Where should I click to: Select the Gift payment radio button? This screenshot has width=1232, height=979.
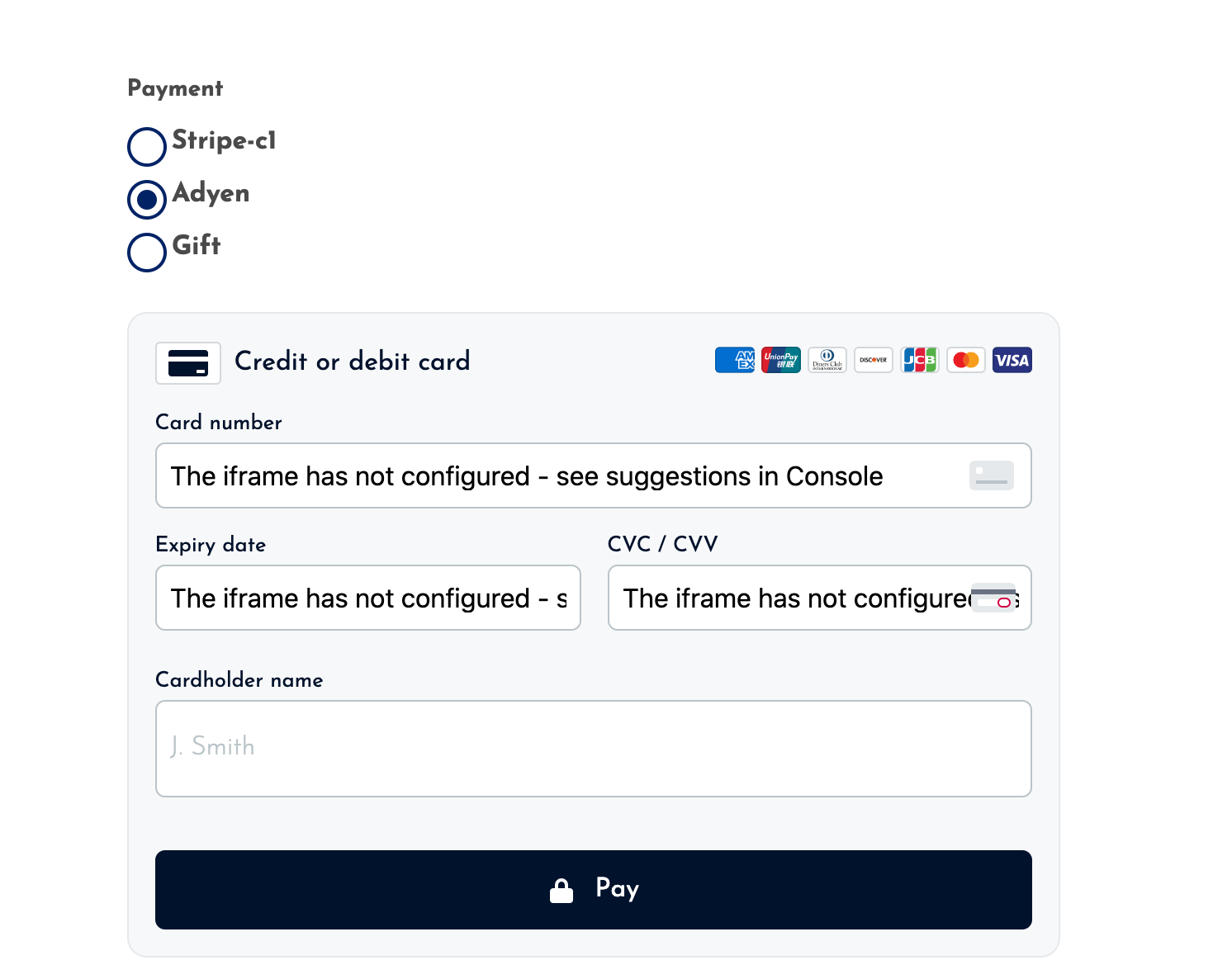click(x=147, y=253)
